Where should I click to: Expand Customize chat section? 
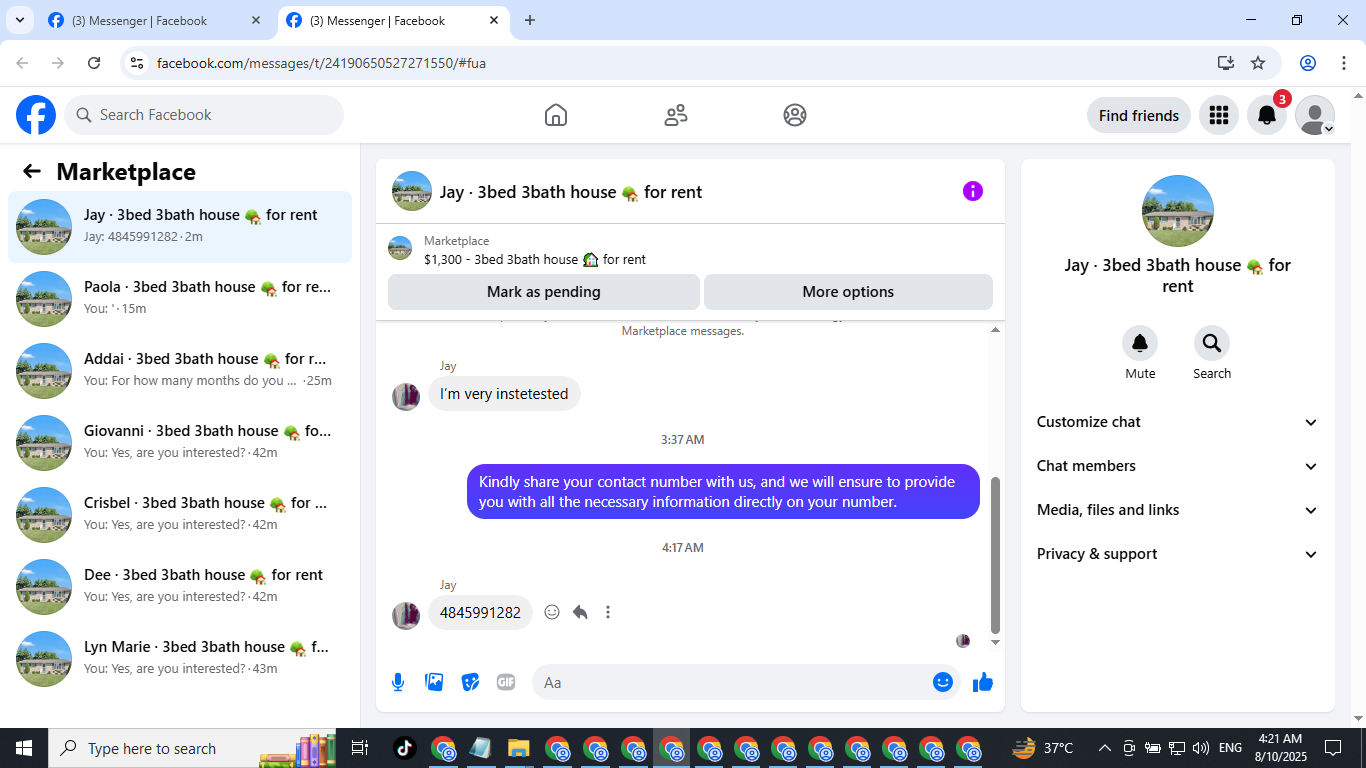click(x=1178, y=422)
